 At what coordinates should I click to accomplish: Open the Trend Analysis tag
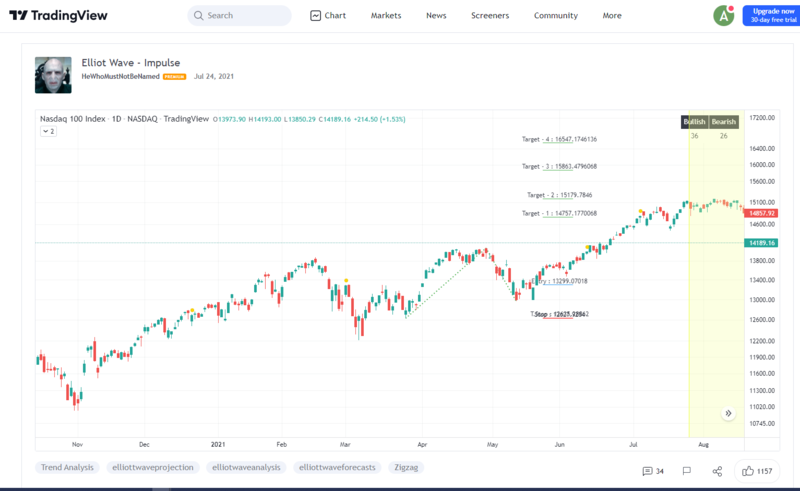66,467
